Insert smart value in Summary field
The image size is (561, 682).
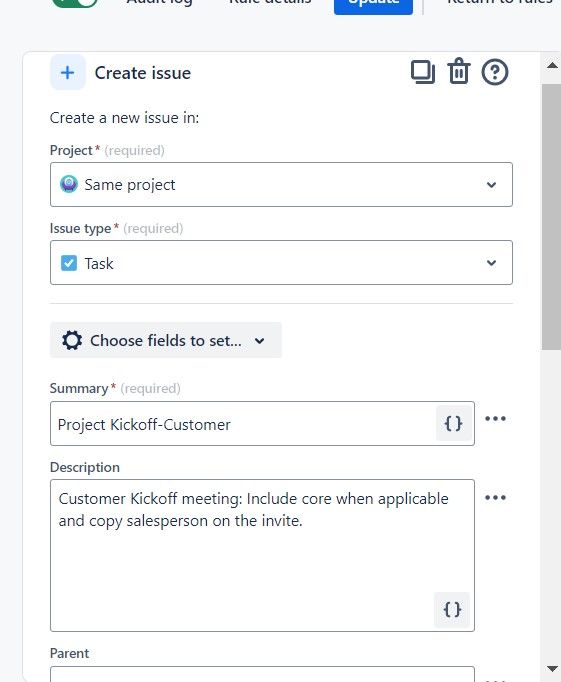(453, 423)
